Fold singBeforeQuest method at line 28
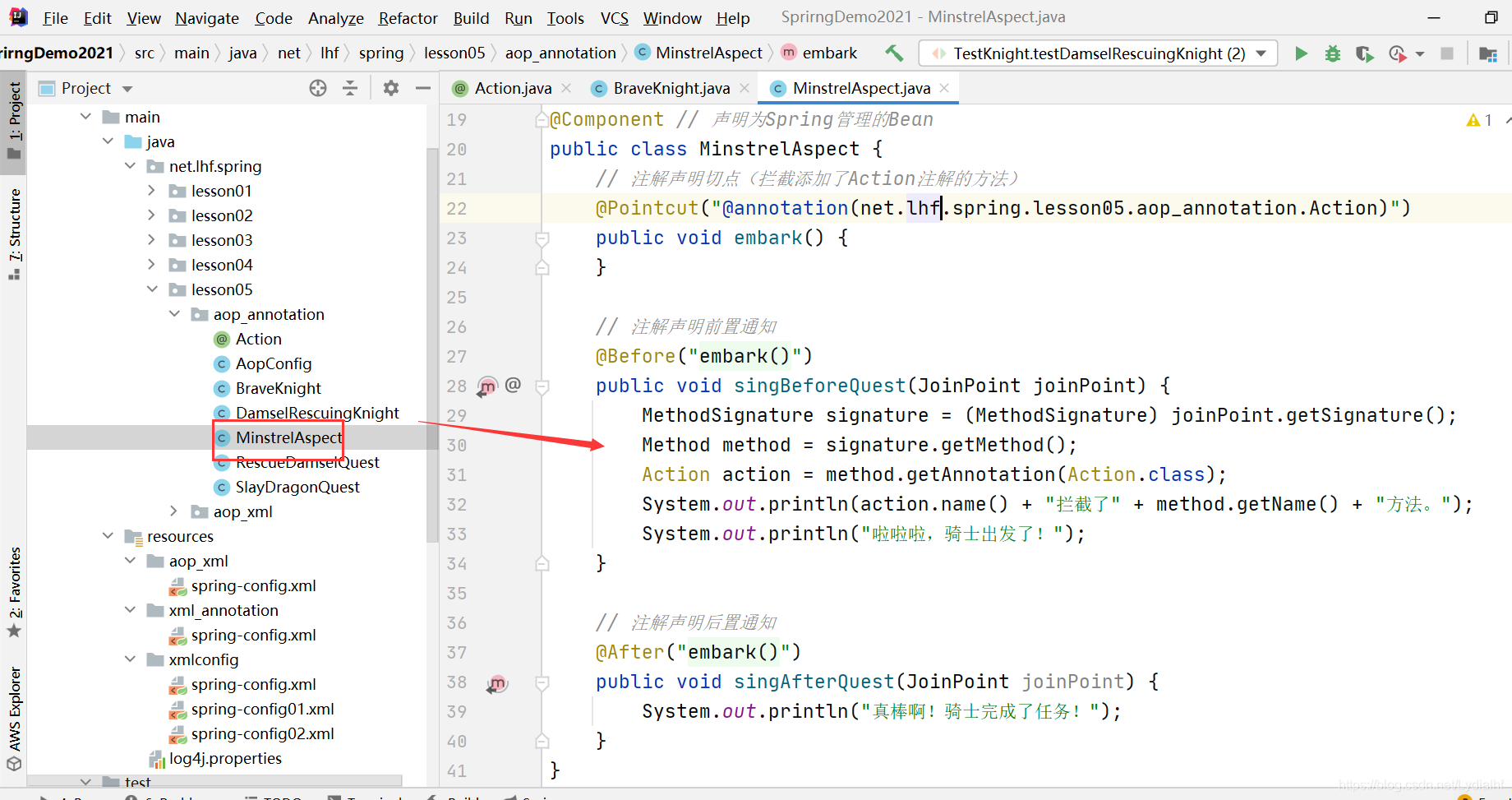Screen dimensions: 1512x800 pos(542,386)
